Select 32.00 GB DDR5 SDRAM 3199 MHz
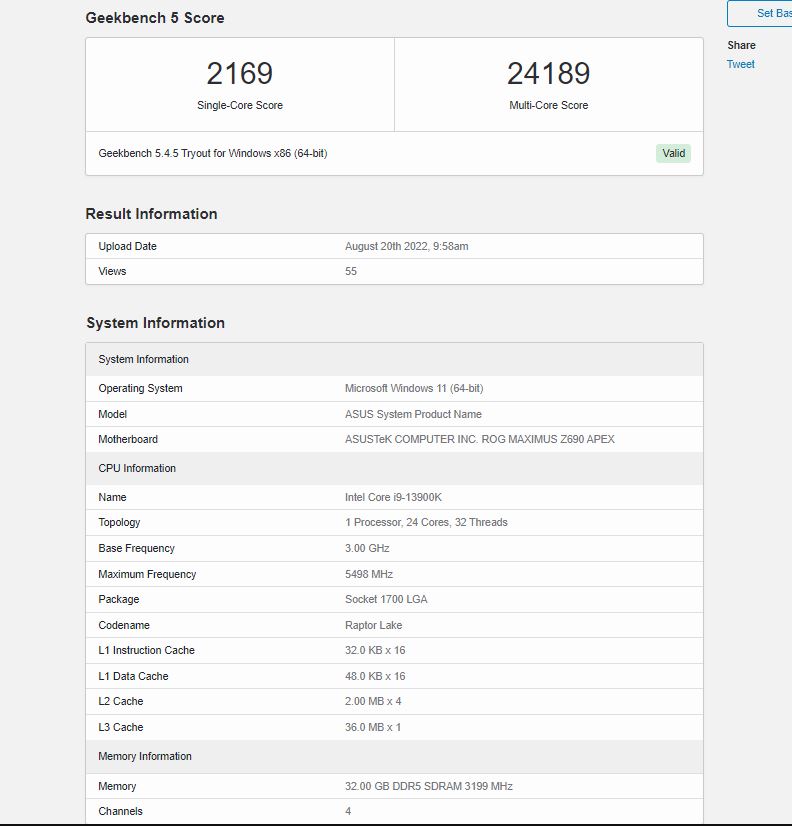Image resolution: width=792 pixels, height=826 pixels. [429, 786]
